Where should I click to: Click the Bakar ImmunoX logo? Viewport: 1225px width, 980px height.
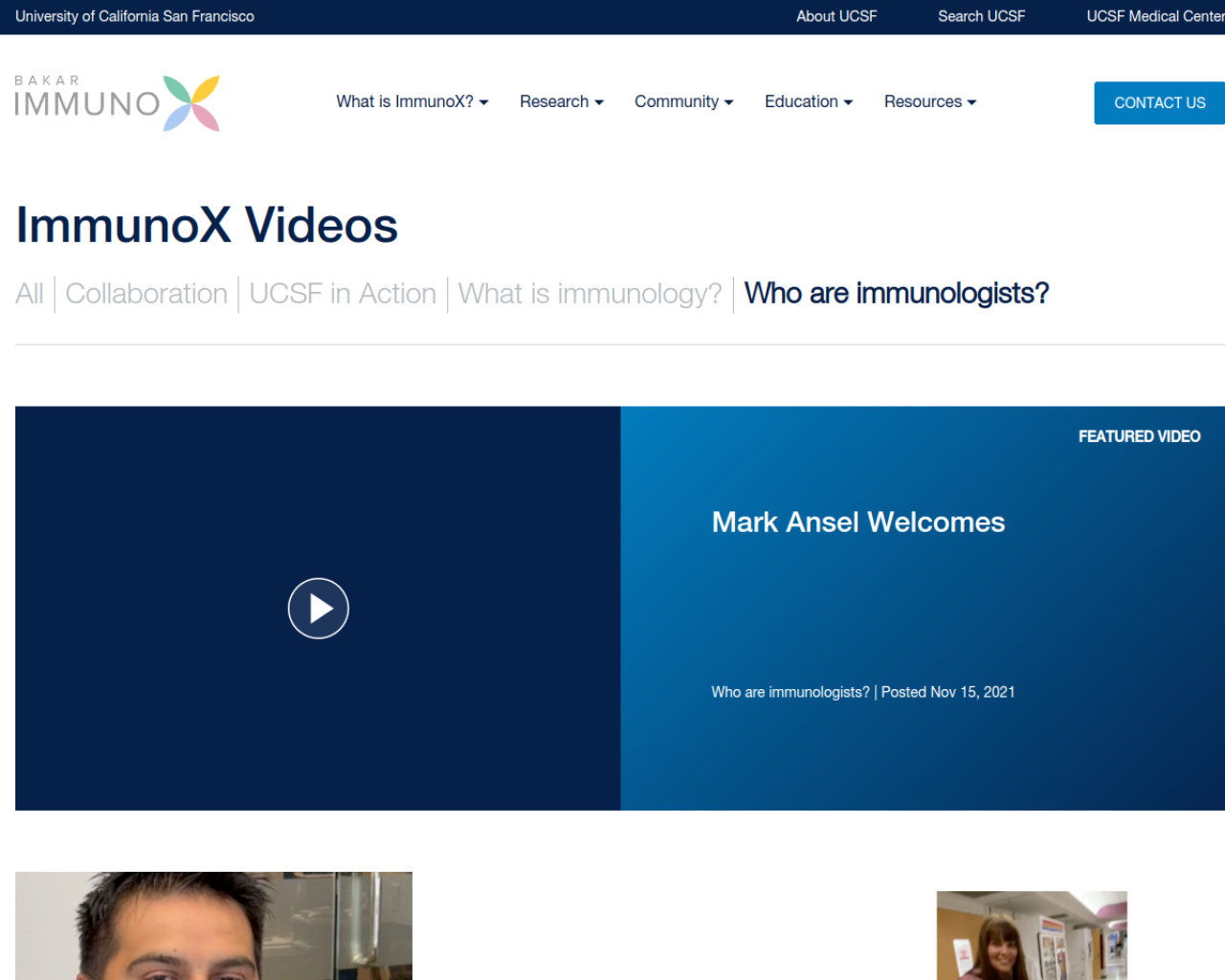118,102
